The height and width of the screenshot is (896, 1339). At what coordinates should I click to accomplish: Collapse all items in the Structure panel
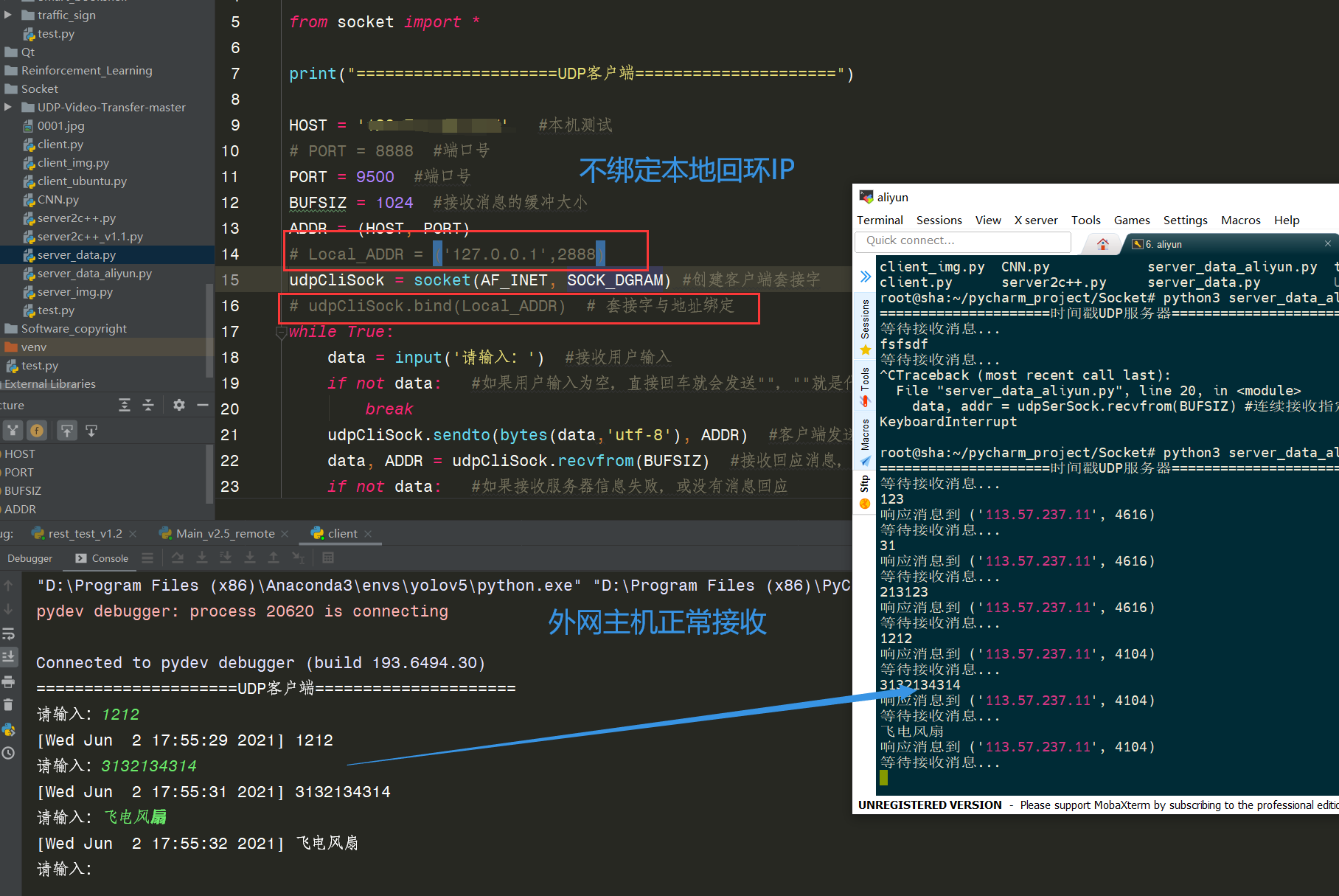[x=148, y=405]
